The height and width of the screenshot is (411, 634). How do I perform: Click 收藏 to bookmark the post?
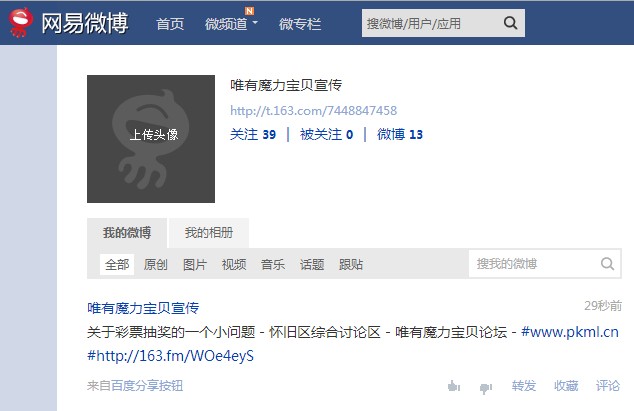(x=566, y=386)
